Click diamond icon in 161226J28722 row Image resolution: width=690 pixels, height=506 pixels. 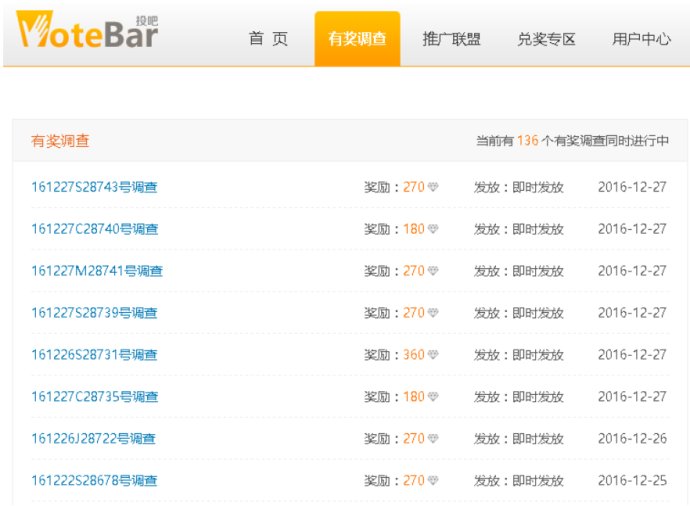coord(433,439)
